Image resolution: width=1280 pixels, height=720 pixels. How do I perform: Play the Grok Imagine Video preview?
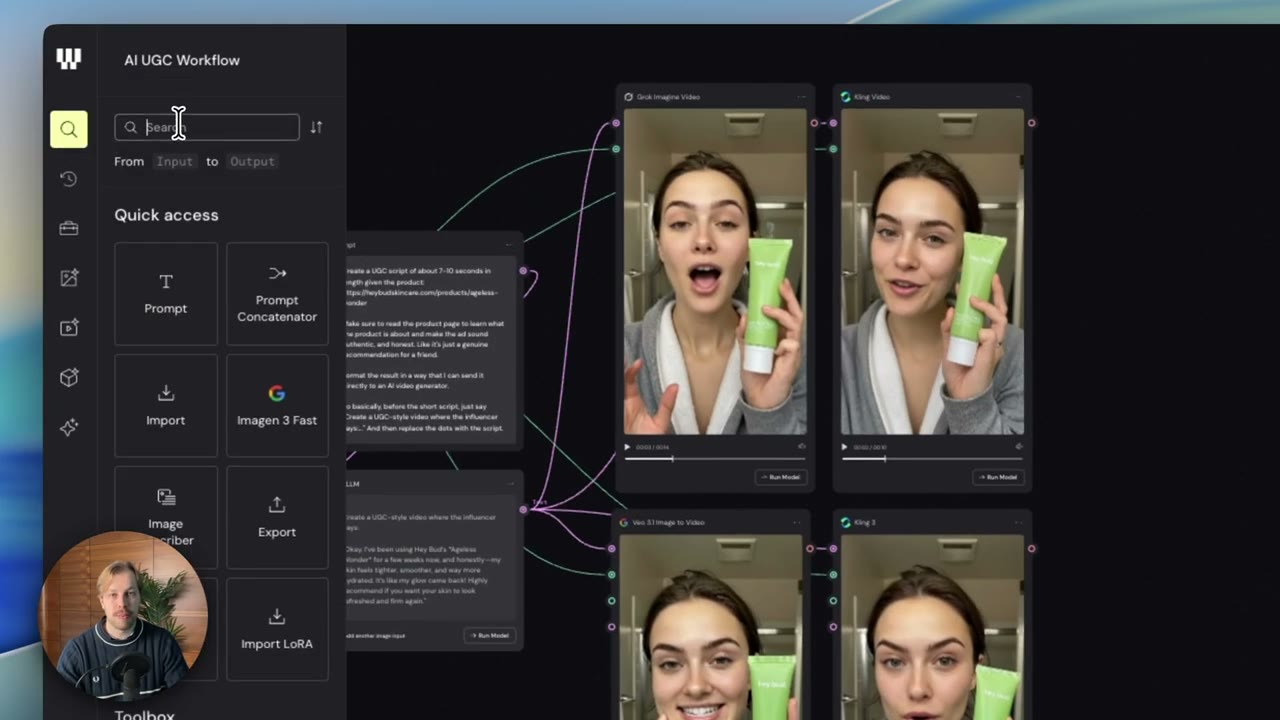[628, 447]
